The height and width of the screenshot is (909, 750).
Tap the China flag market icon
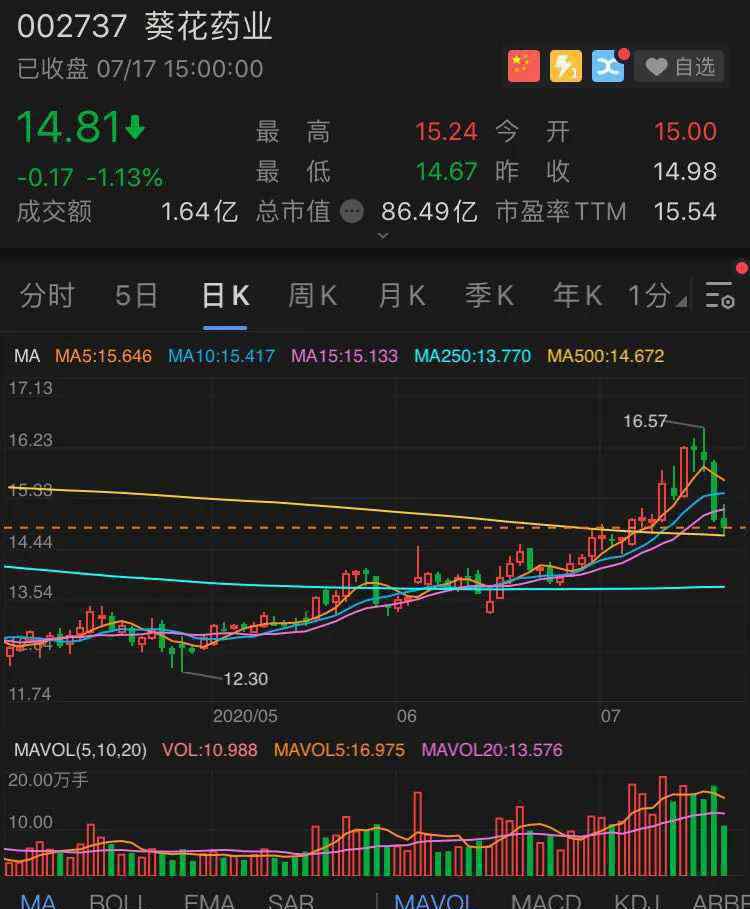pos(523,66)
